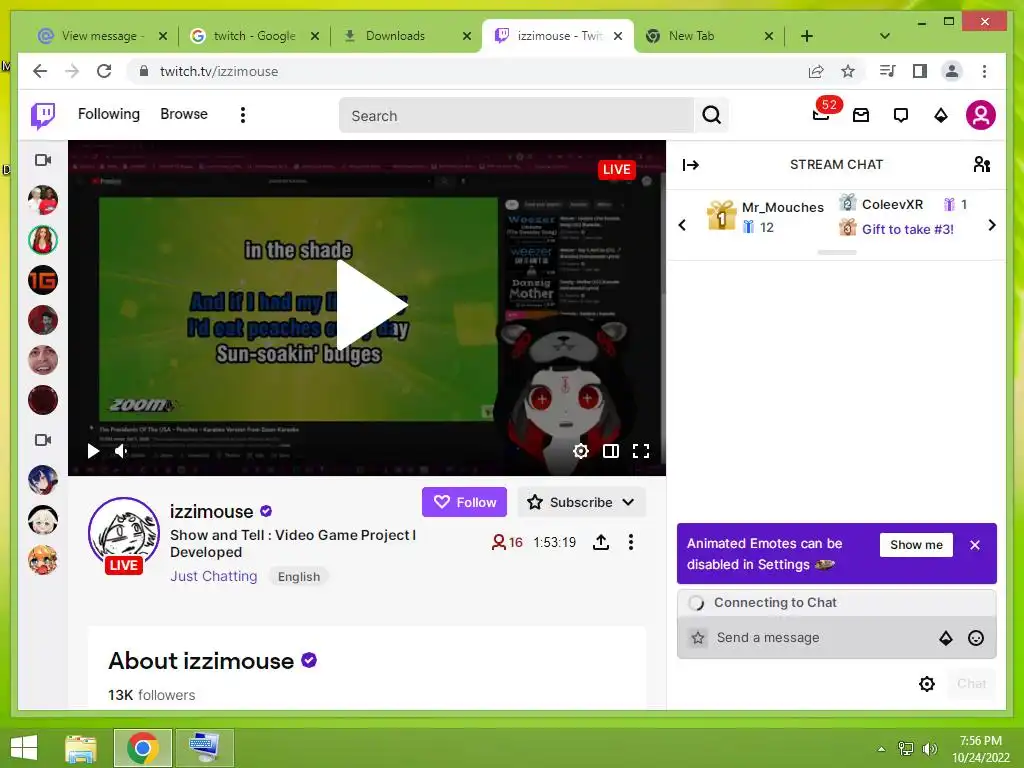Collapse the stream chat panel
This screenshot has width=1024, height=768.
pyautogui.click(x=690, y=165)
